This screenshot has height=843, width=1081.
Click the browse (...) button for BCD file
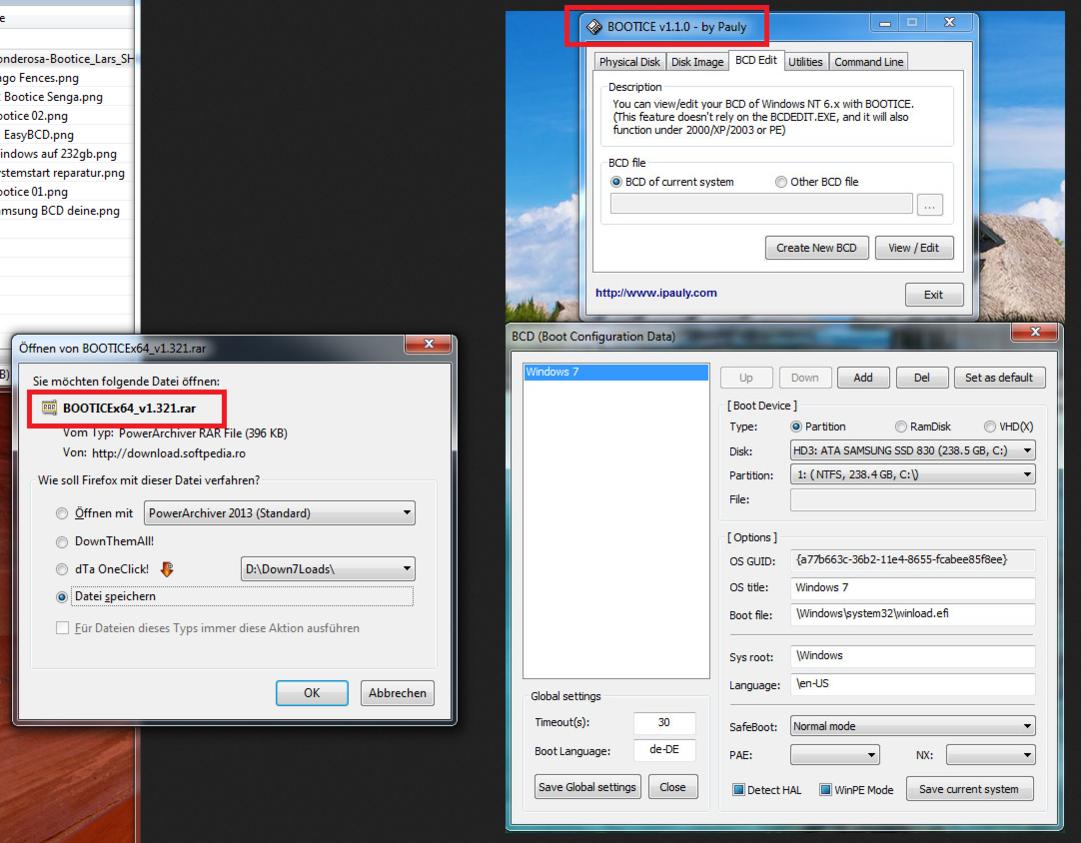[929, 205]
